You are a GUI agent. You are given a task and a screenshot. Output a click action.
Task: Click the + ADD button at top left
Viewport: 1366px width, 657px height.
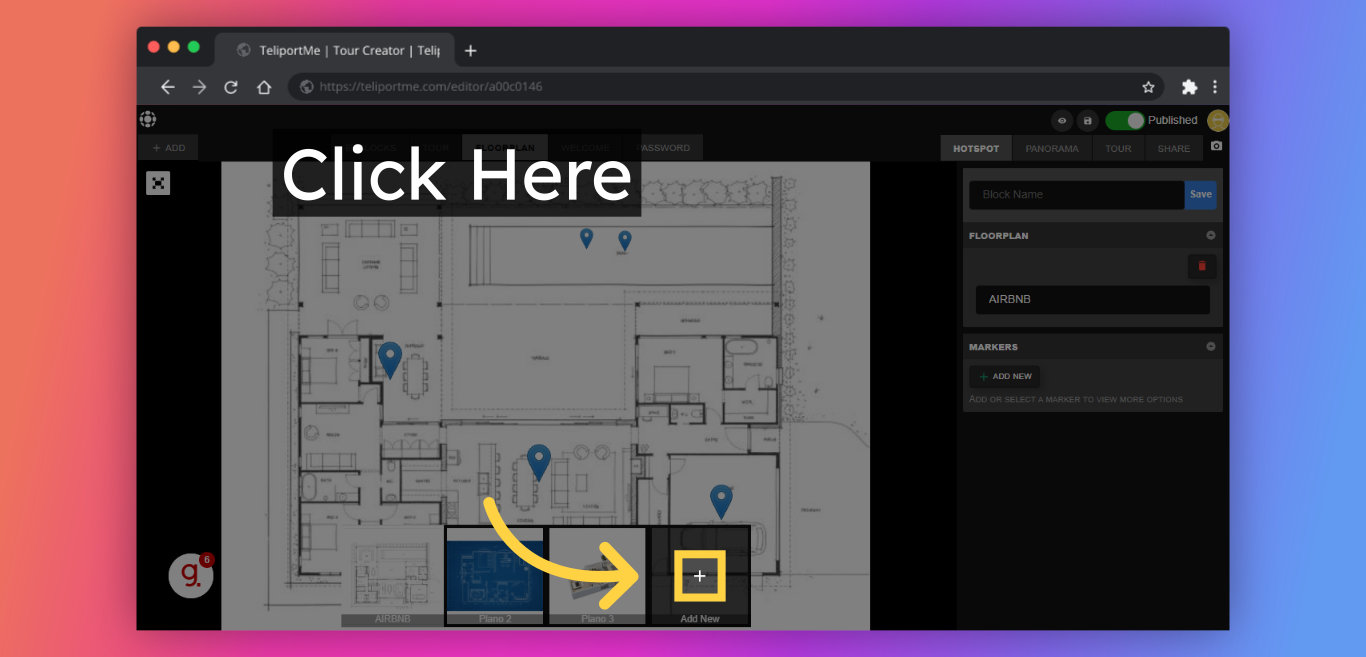point(169,148)
